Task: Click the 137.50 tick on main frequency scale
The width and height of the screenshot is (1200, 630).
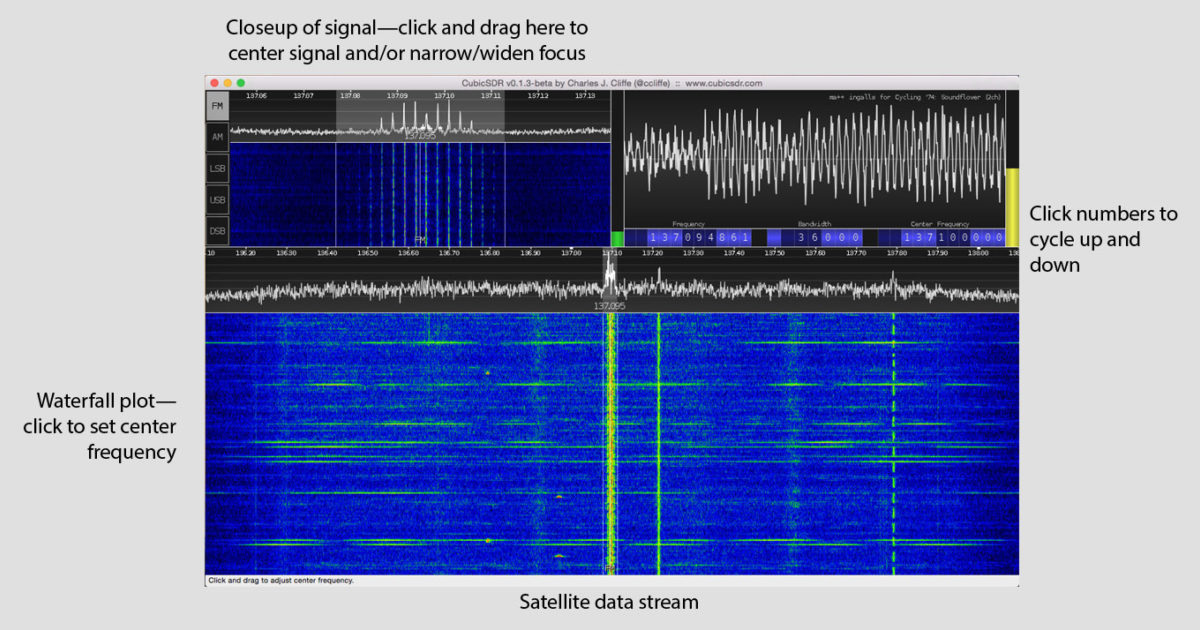Action: tap(774, 253)
